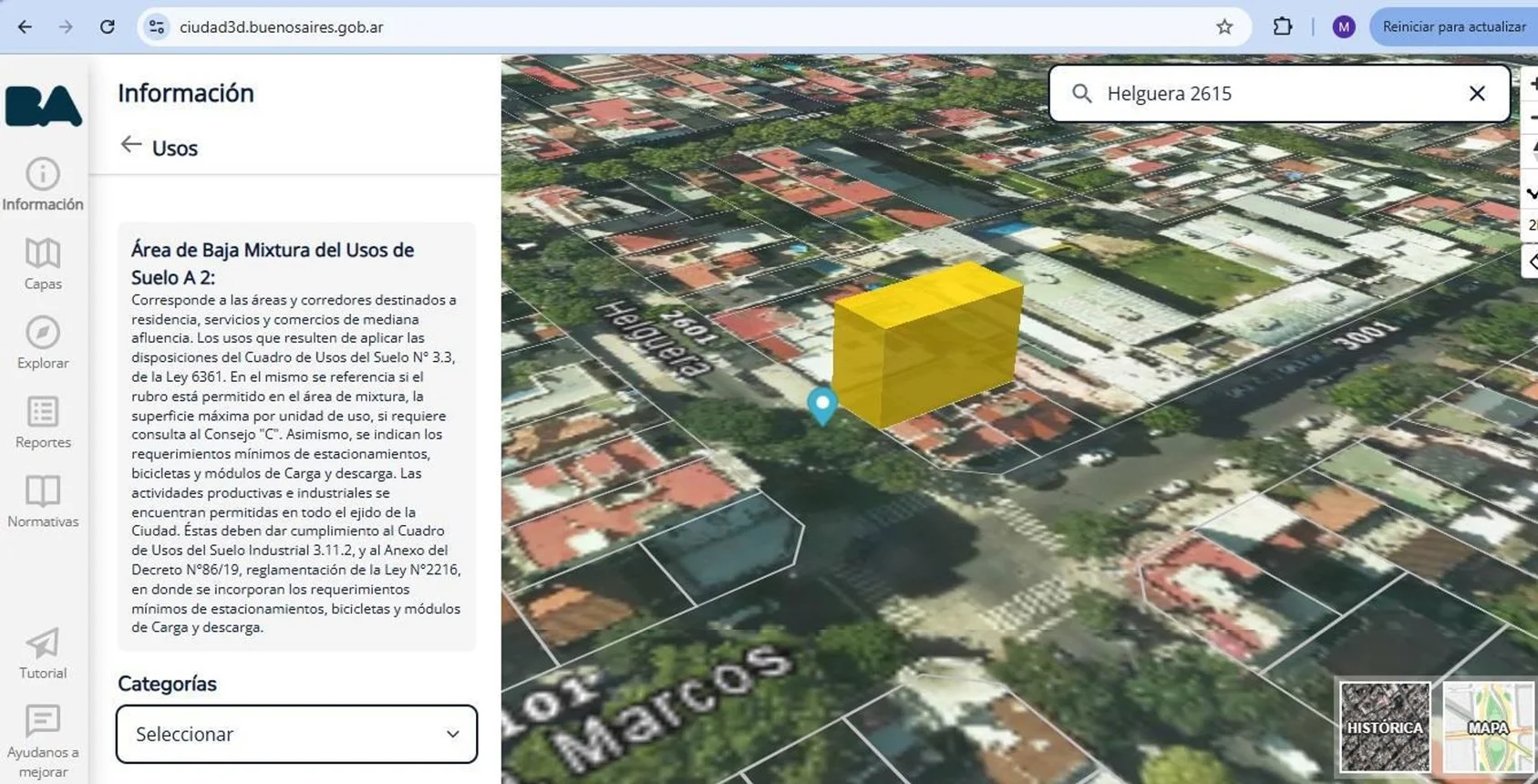Open the Explorar compass section
This screenshot has width=1538, height=784.
43,344
